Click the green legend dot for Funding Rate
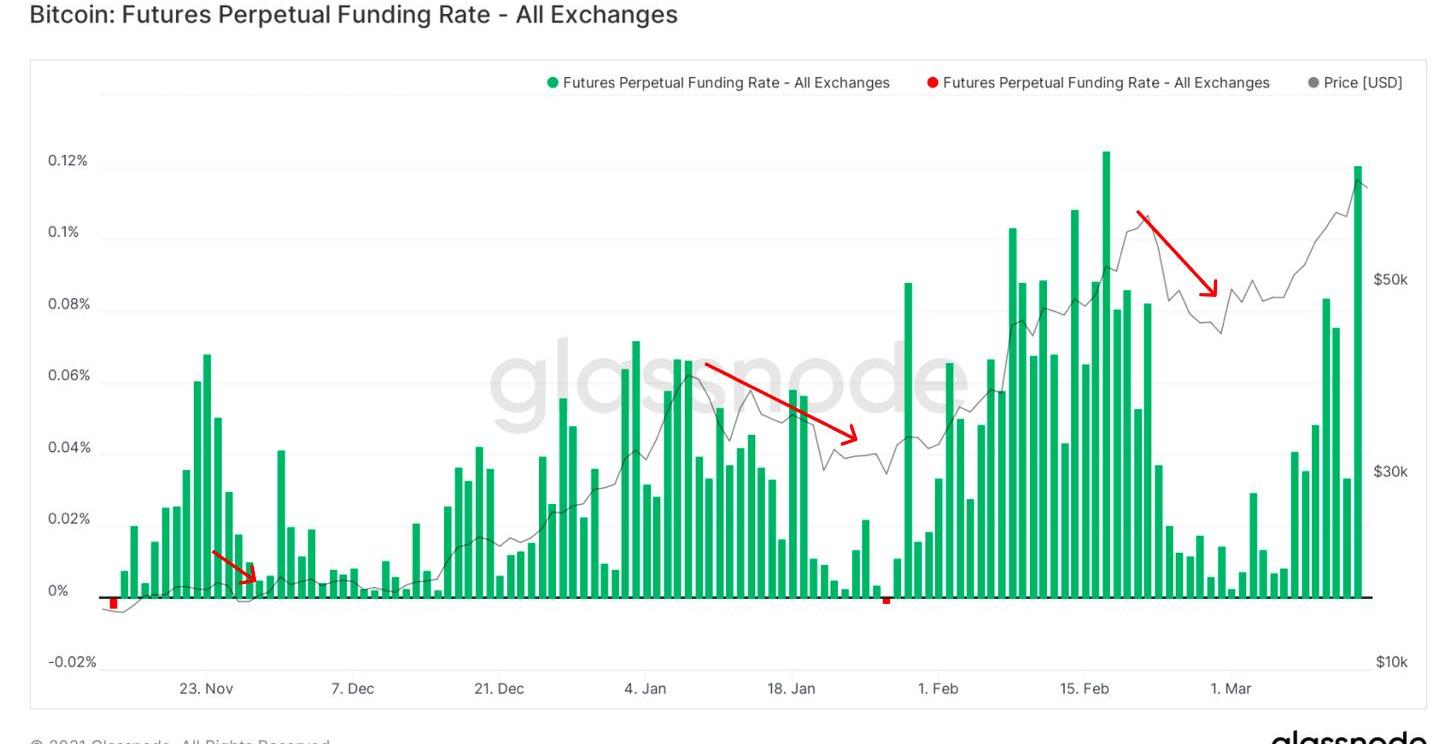Image resolution: width=1456 pixels, height=744 pixels. point(553,83)
